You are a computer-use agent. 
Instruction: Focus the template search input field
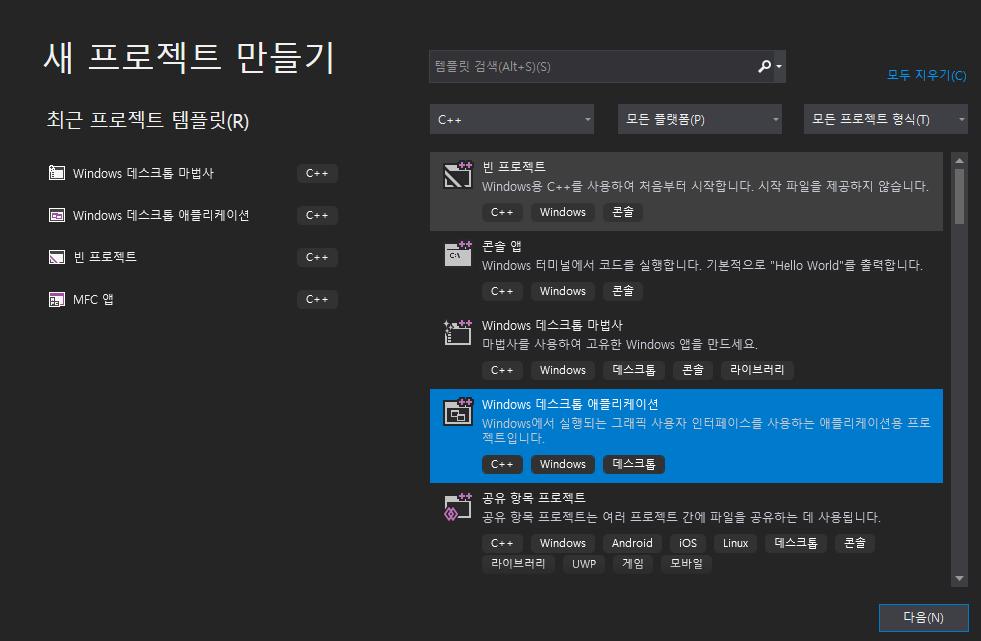[x=594, y=66]
